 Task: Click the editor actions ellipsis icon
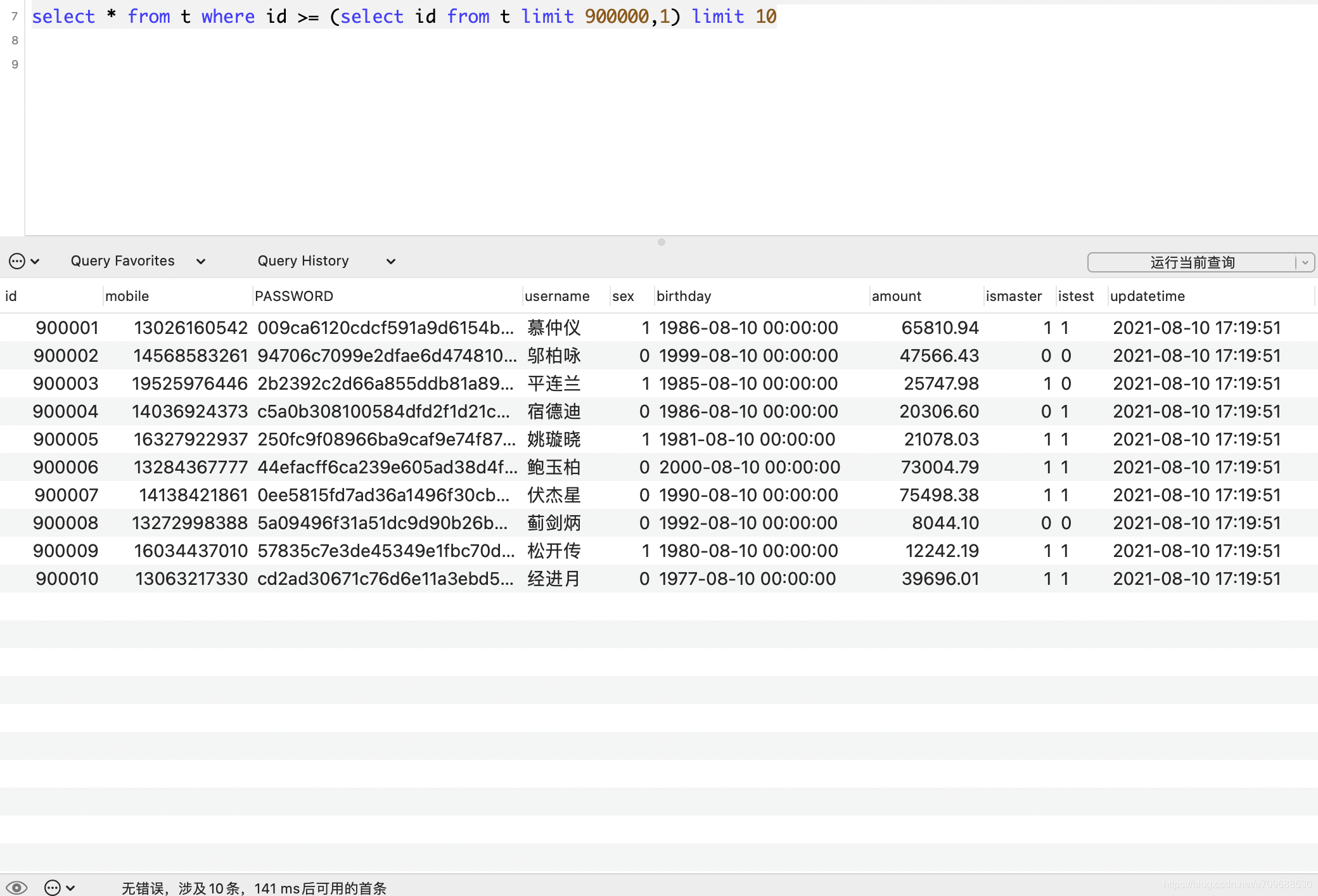[x=18, y=261]
